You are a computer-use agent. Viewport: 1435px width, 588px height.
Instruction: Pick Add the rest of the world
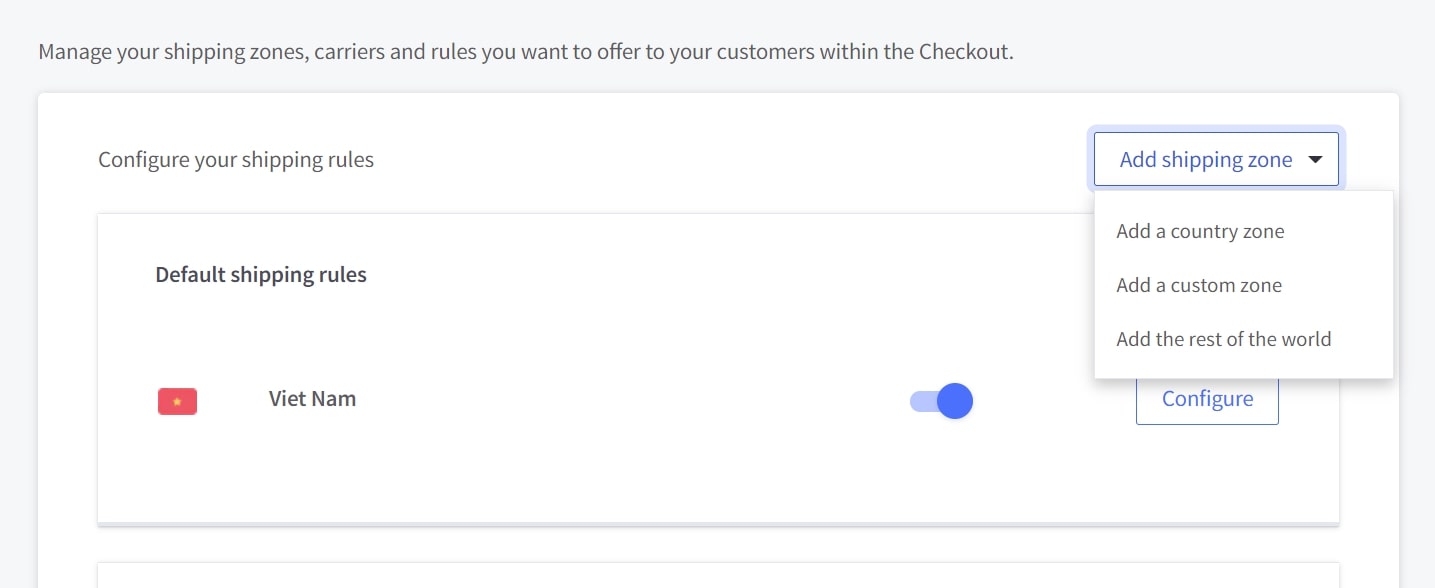coord(1223,339)
